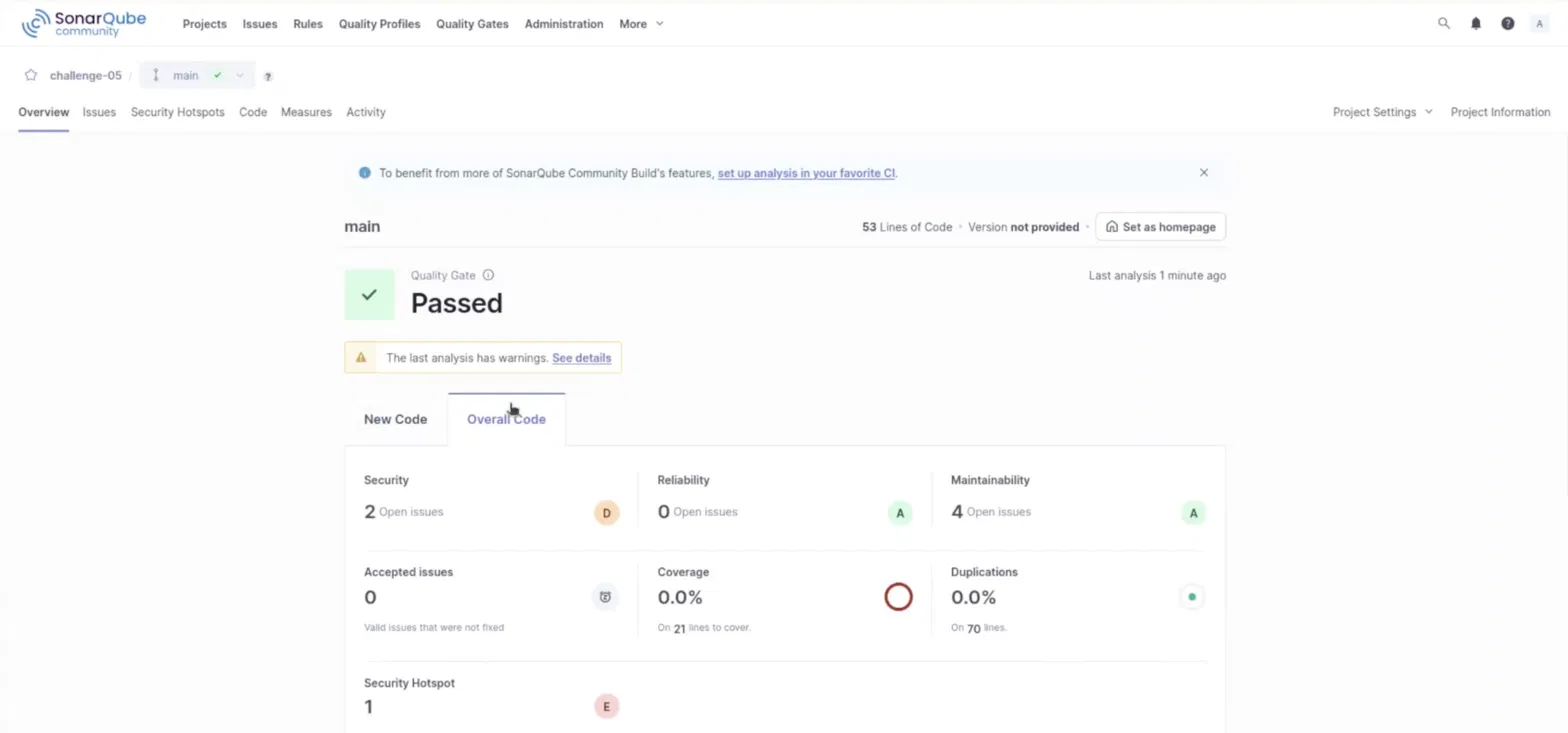Open the Issues top menu

coord(260,24)
